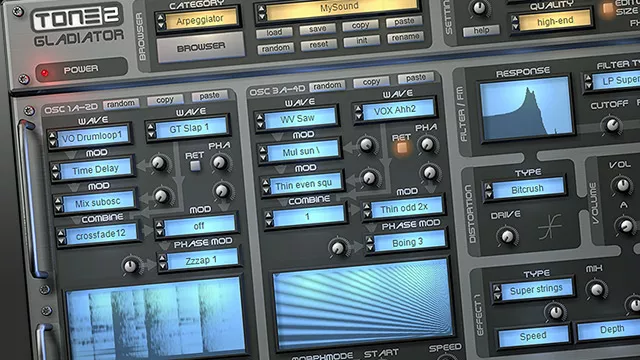Copy OSC 1A-2D settings
Image resolution: width=640 pixels, height=360 pixels.
[165, 100]
